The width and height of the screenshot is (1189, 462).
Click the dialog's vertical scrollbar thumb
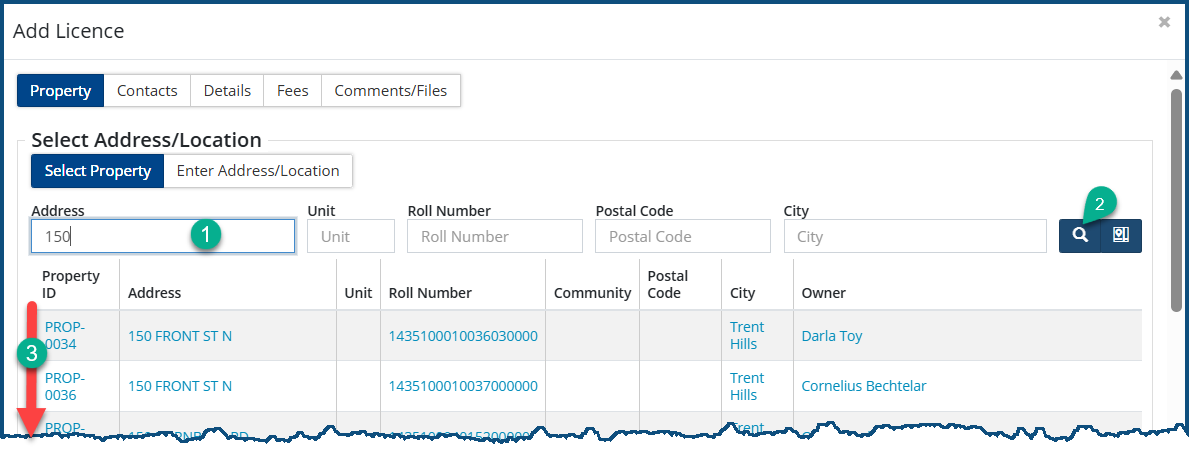(1176, 200)
